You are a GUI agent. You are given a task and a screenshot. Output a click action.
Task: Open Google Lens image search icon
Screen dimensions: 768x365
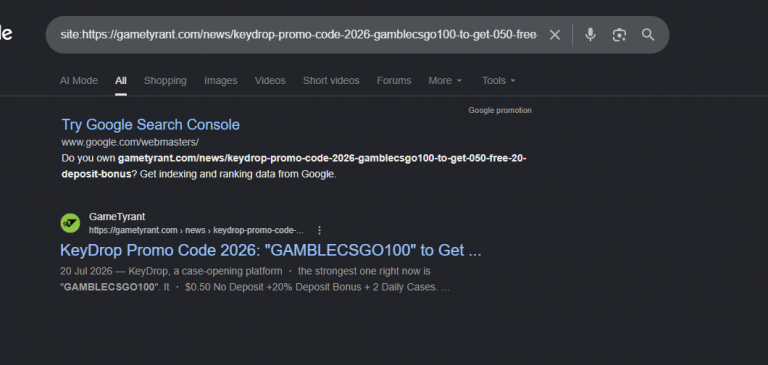[619, 35]
